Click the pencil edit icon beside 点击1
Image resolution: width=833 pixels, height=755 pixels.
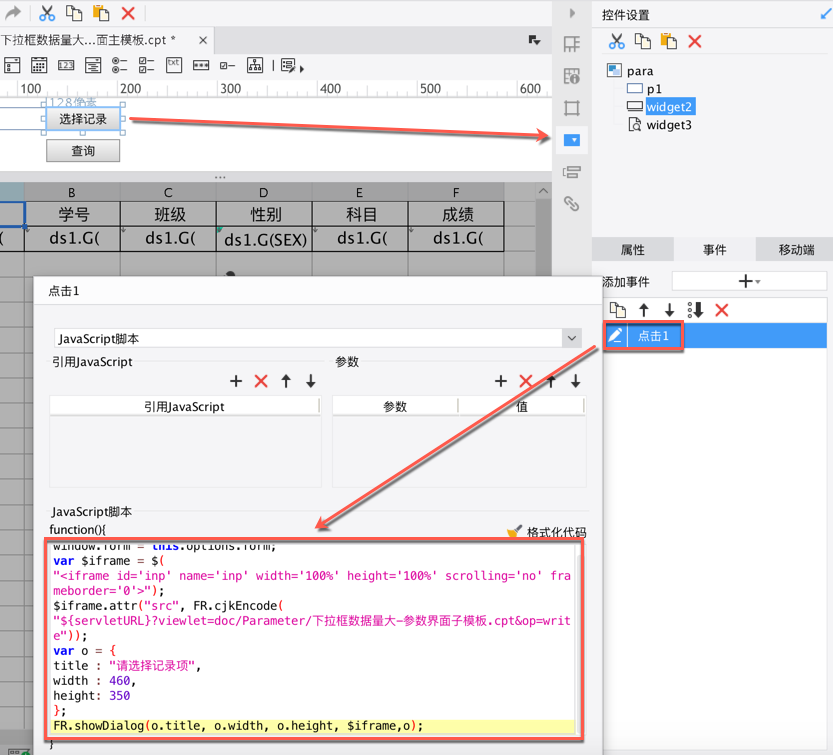[616, 336]
